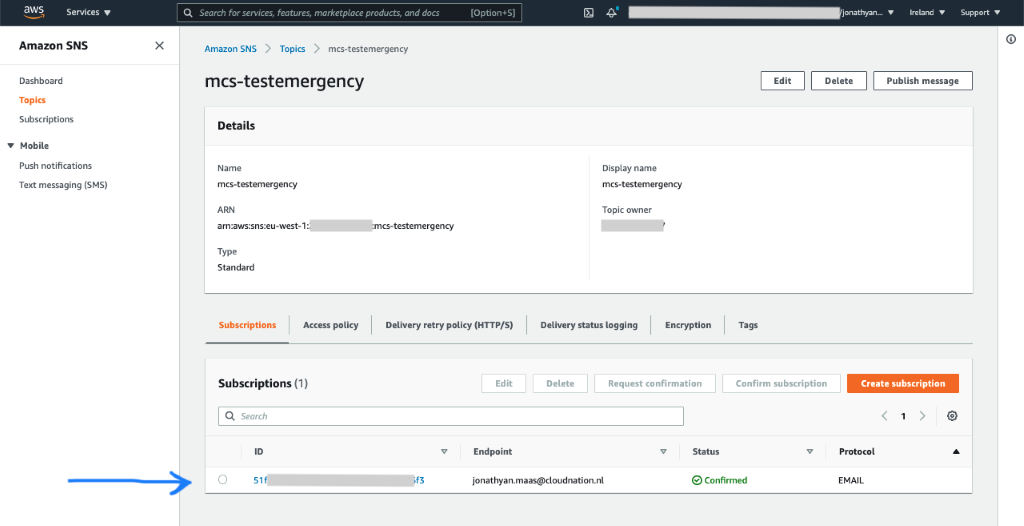
Task: Open CloudShell terminal icon in top bar
Action: (589, 13)
